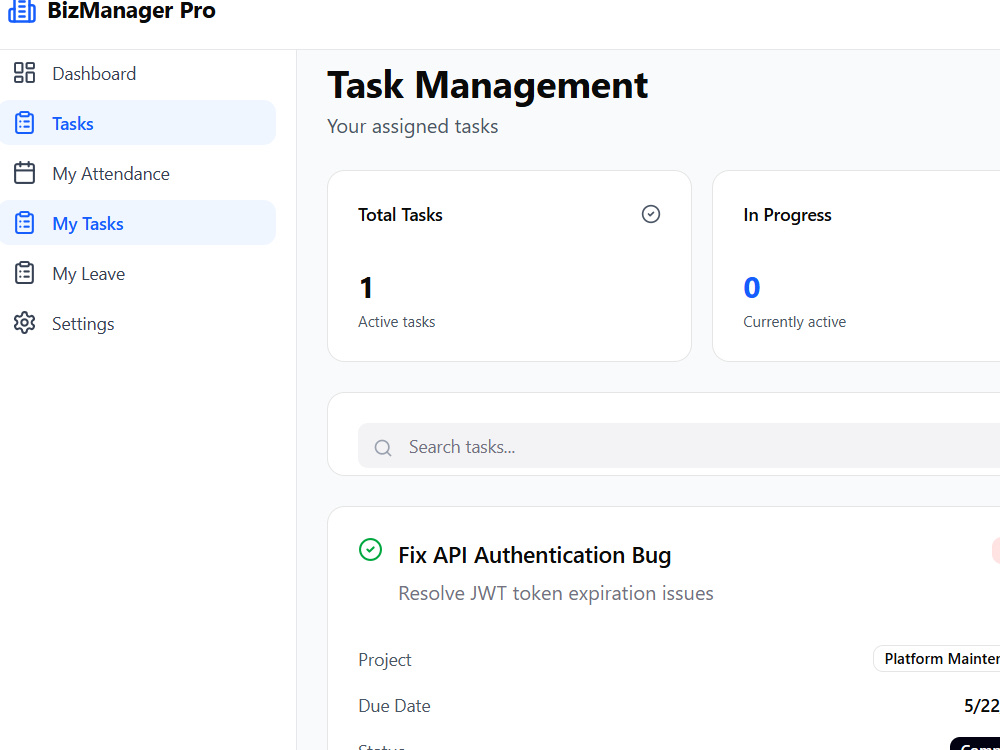This screenshot has width=1000, height=750.
Task: Go to My Attendance
Action: click(138, 173)
